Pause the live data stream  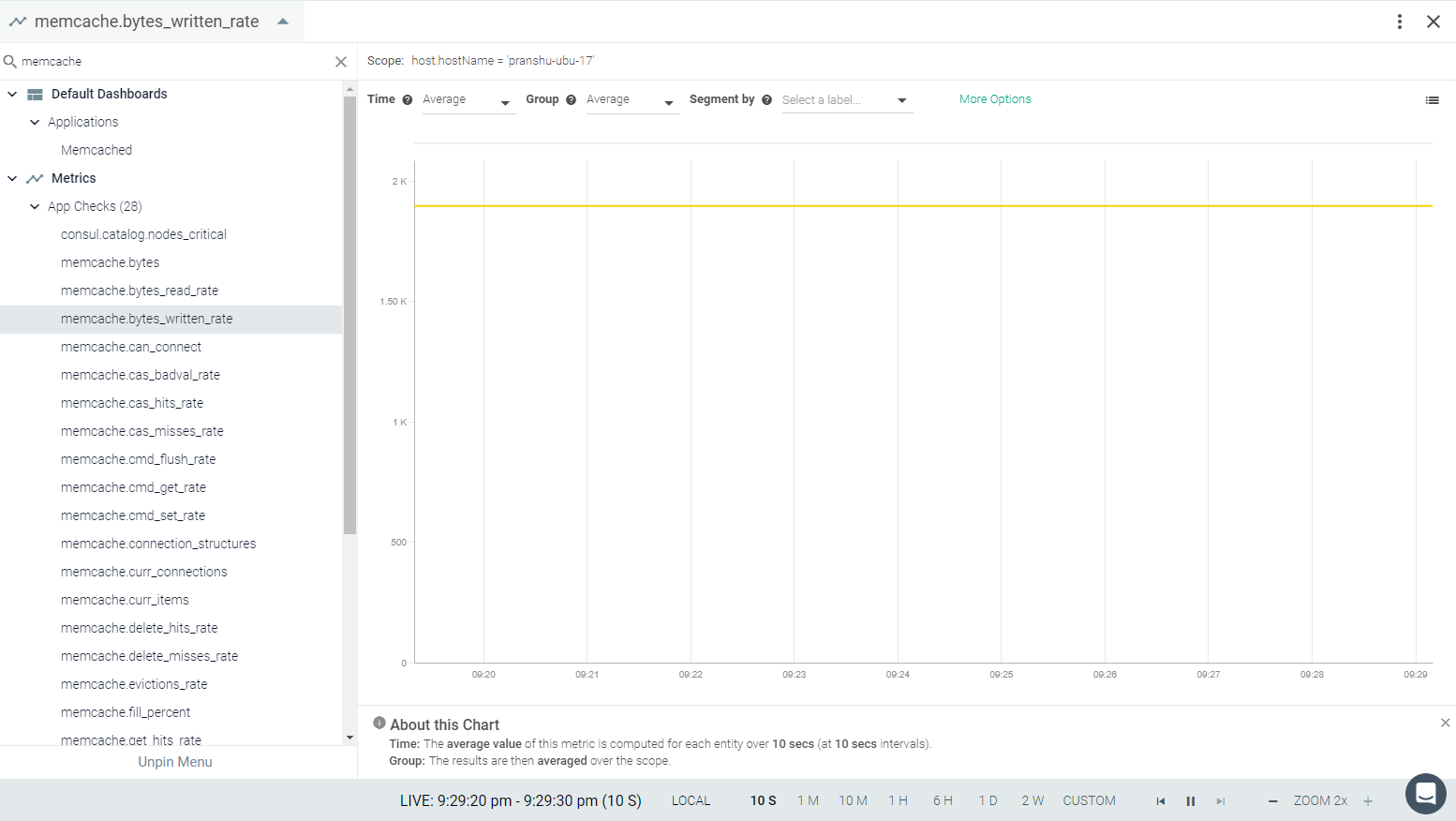(1191, 801)
